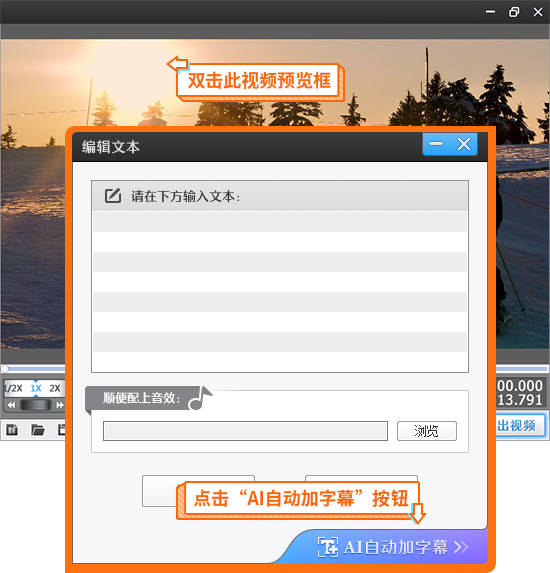Click the video progress bar handle
The image size is (550, 573).
(4, 369)
